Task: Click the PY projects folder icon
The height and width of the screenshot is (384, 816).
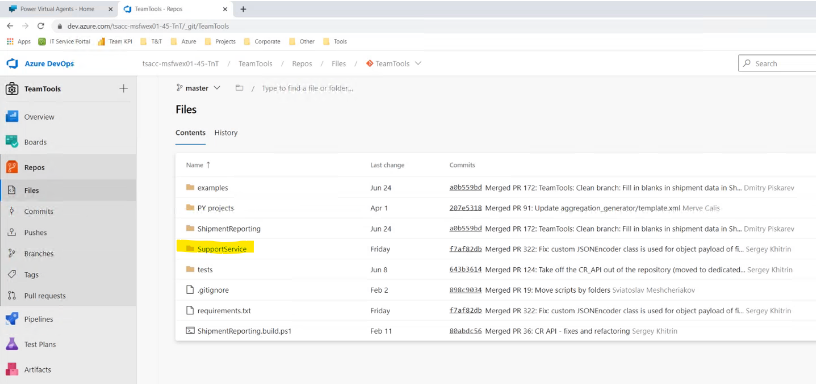Action: click(190, 208)
